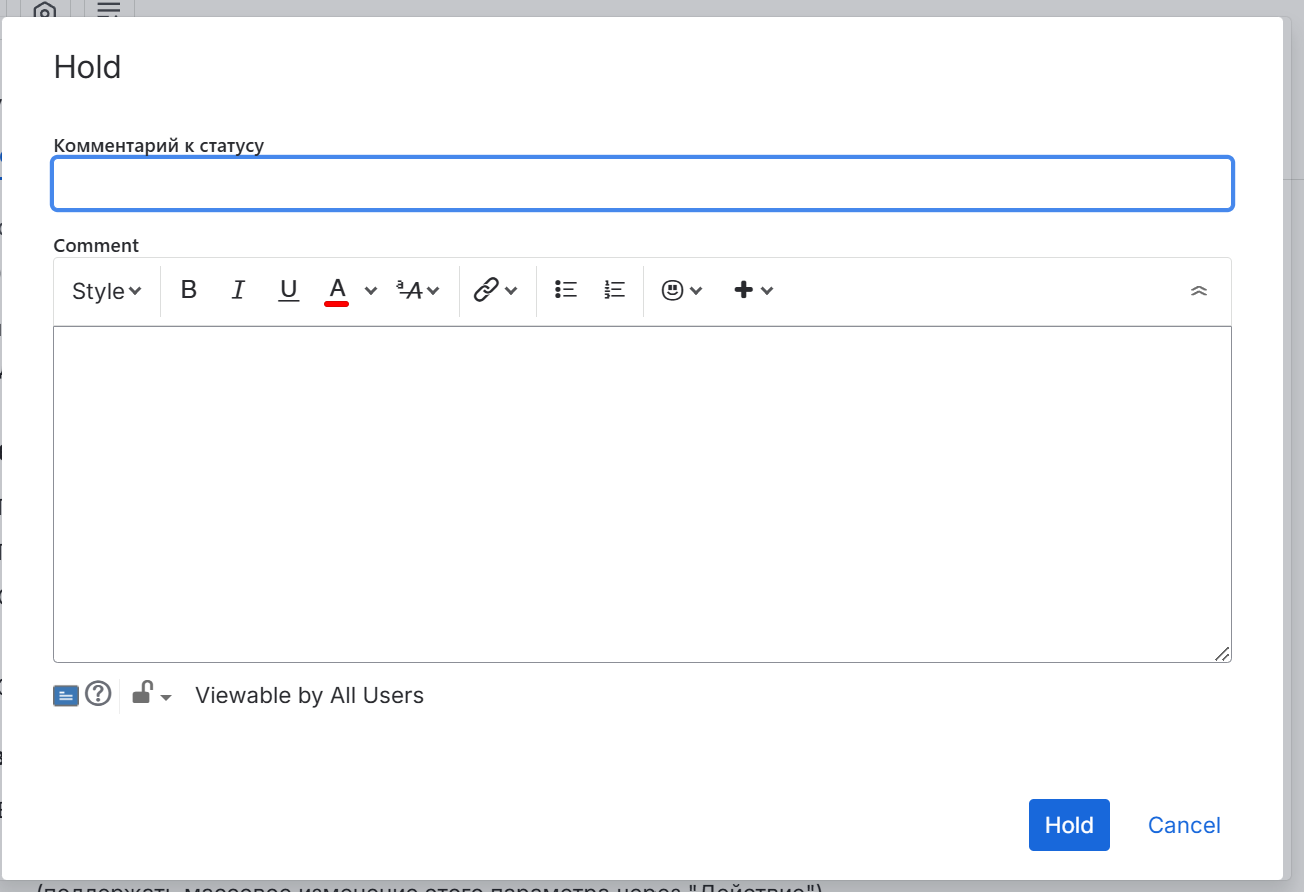Click inside the Comment text area
The width and height of the screenshot is (1304, 892).
click(642, 494)
